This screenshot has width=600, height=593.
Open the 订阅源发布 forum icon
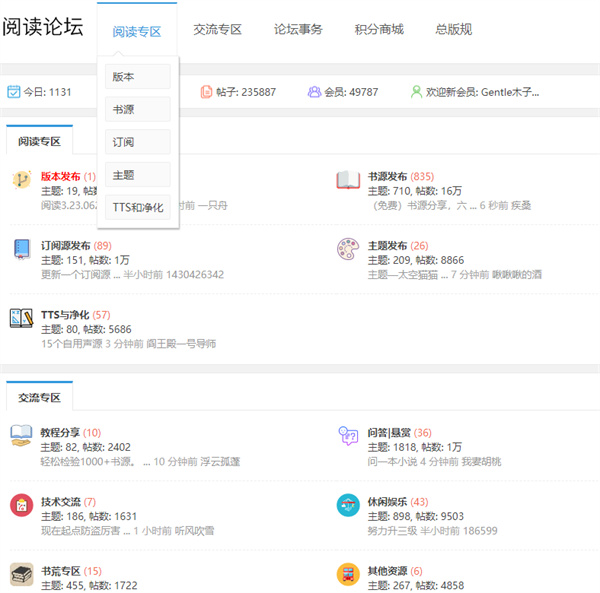point(21,249)
